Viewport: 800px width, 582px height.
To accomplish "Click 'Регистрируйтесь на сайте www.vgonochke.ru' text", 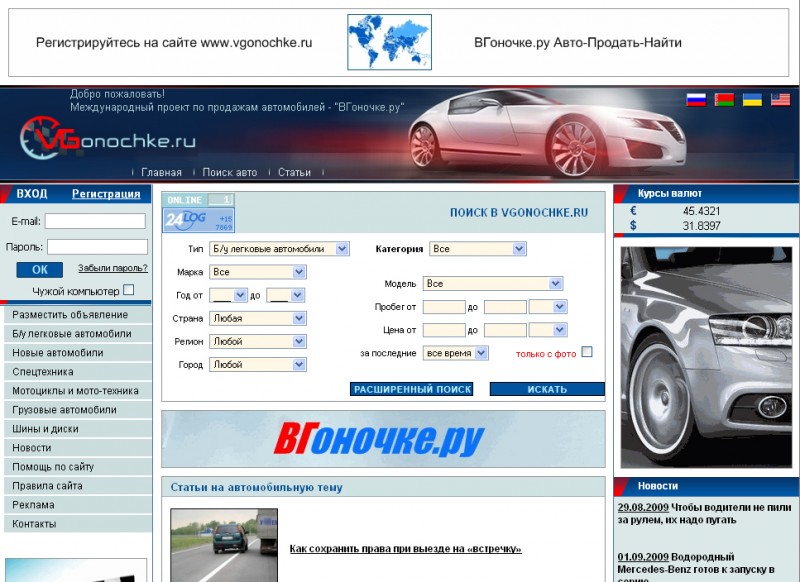I will click(x=174, y=42).
